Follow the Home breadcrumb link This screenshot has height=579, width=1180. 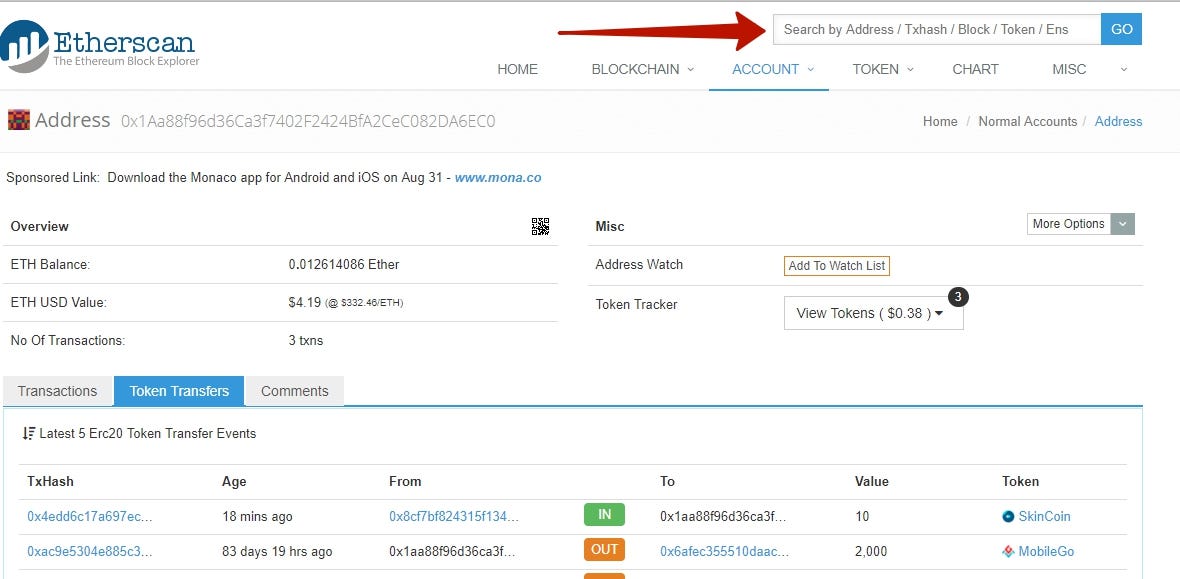940,121
